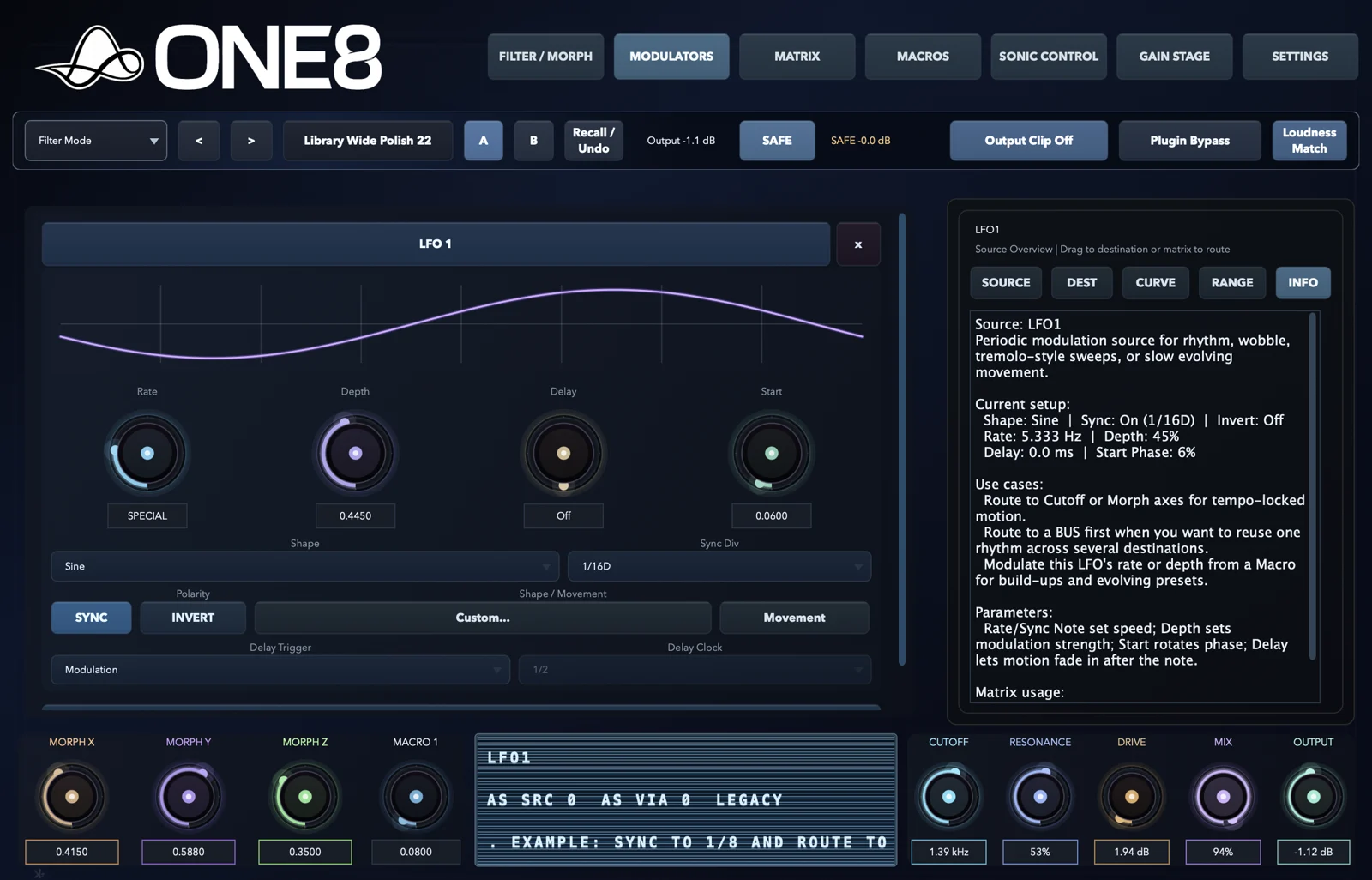Click the info text panel scrollbar
The width and height of the screenshot is (1372, 880).
point(1312,486)
